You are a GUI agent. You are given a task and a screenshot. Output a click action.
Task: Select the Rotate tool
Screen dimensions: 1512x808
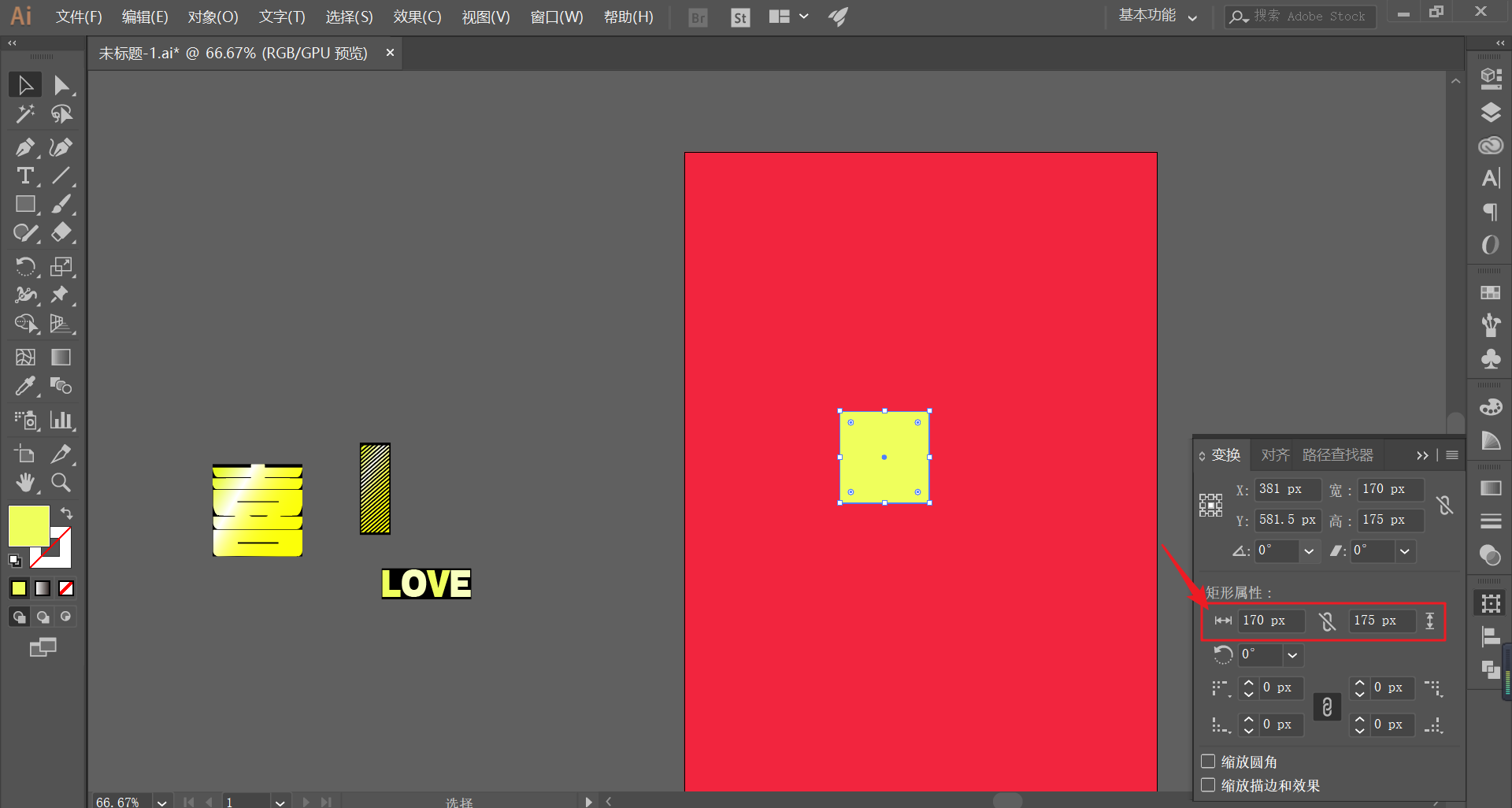point(25,266)
